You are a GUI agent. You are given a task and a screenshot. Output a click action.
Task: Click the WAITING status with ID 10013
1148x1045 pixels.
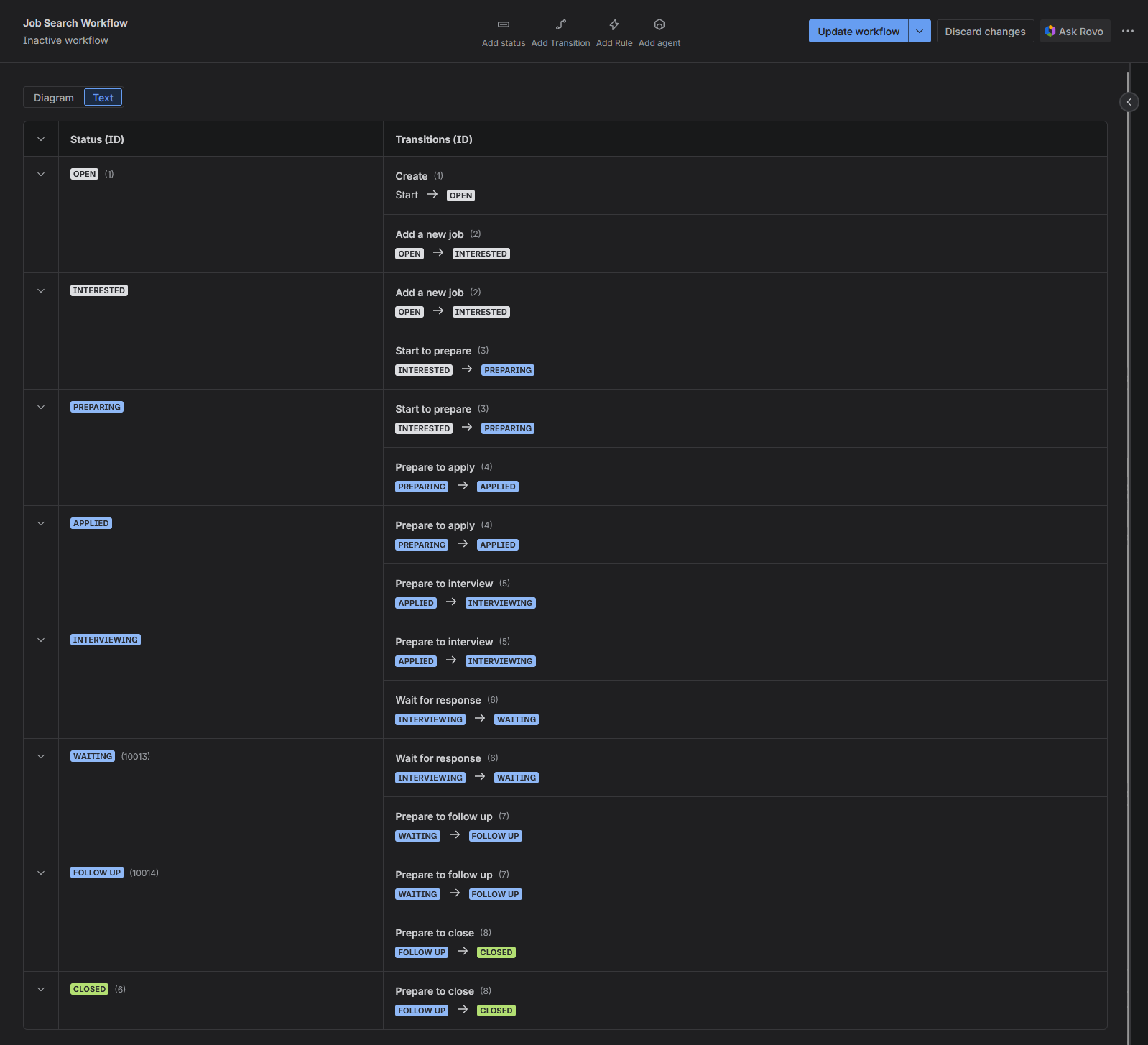(x=93, y=756)
